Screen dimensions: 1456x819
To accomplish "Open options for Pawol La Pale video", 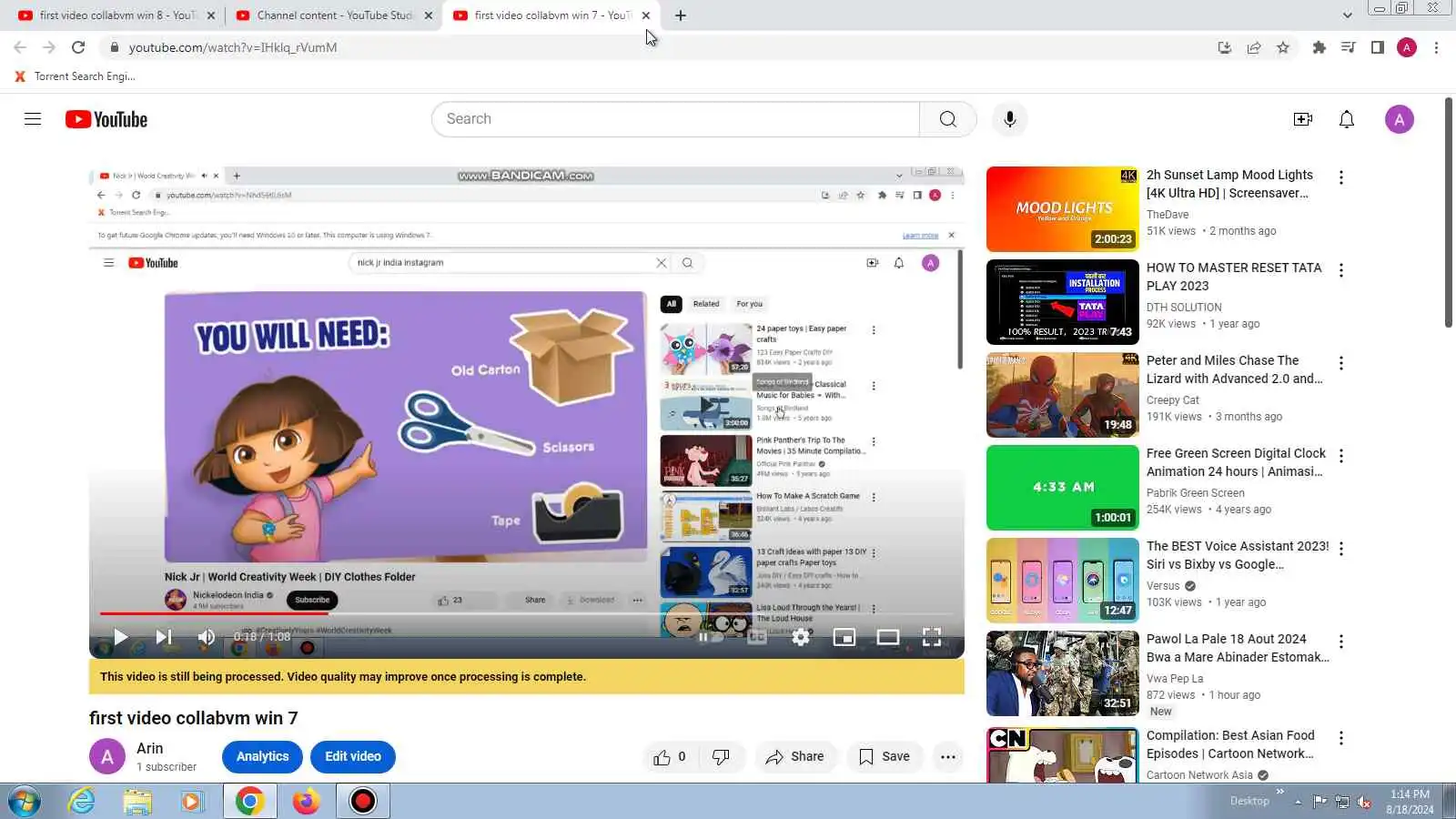I will pyautogui.click(x=1341, y=642).
